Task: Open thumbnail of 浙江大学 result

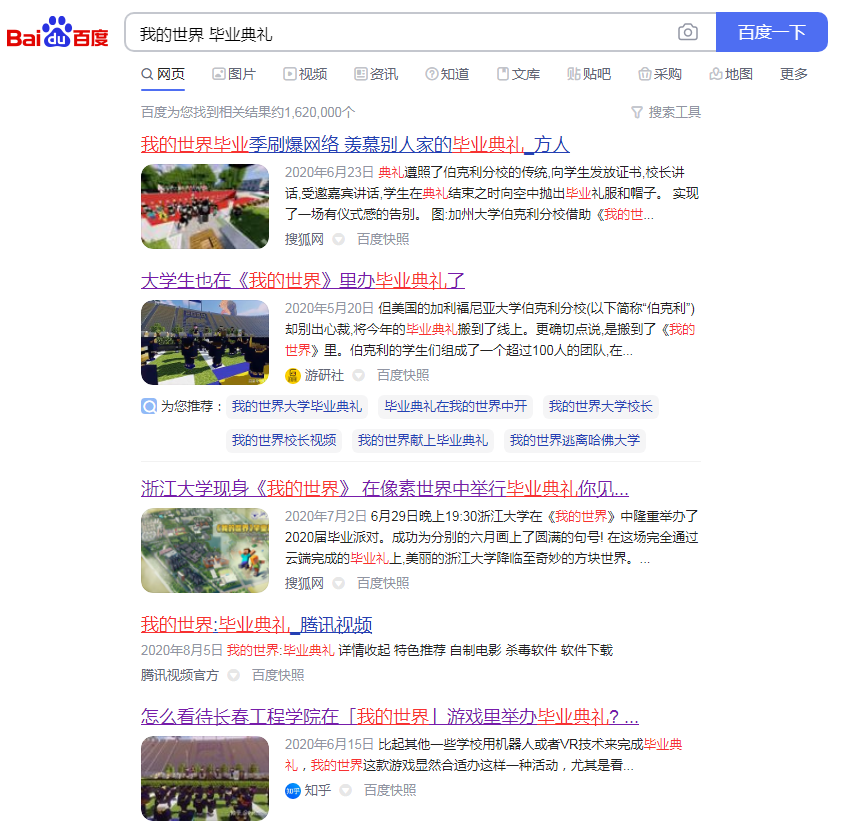Action: coord(205,551)
